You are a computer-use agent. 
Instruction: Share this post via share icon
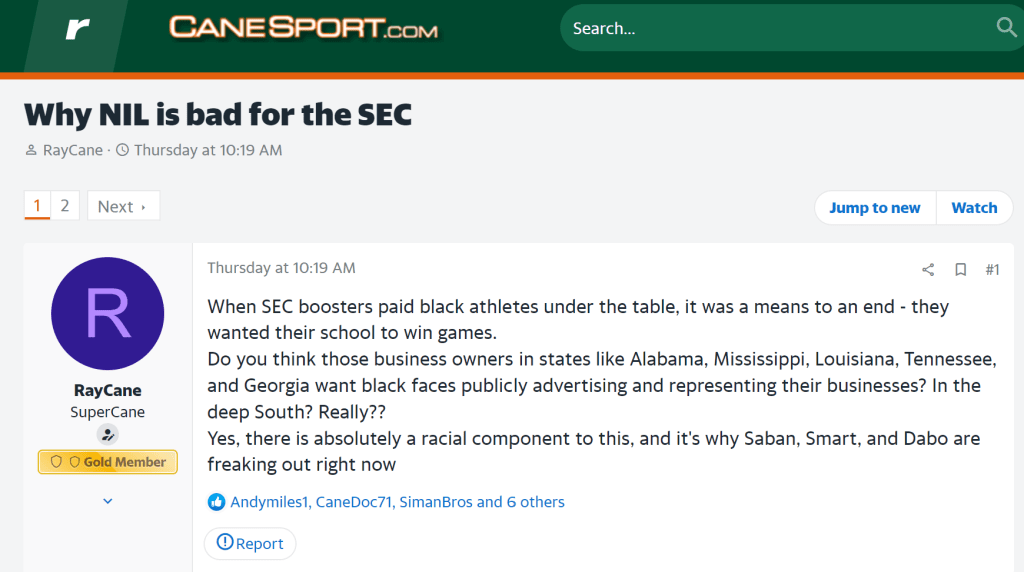[x=928, y=269]
